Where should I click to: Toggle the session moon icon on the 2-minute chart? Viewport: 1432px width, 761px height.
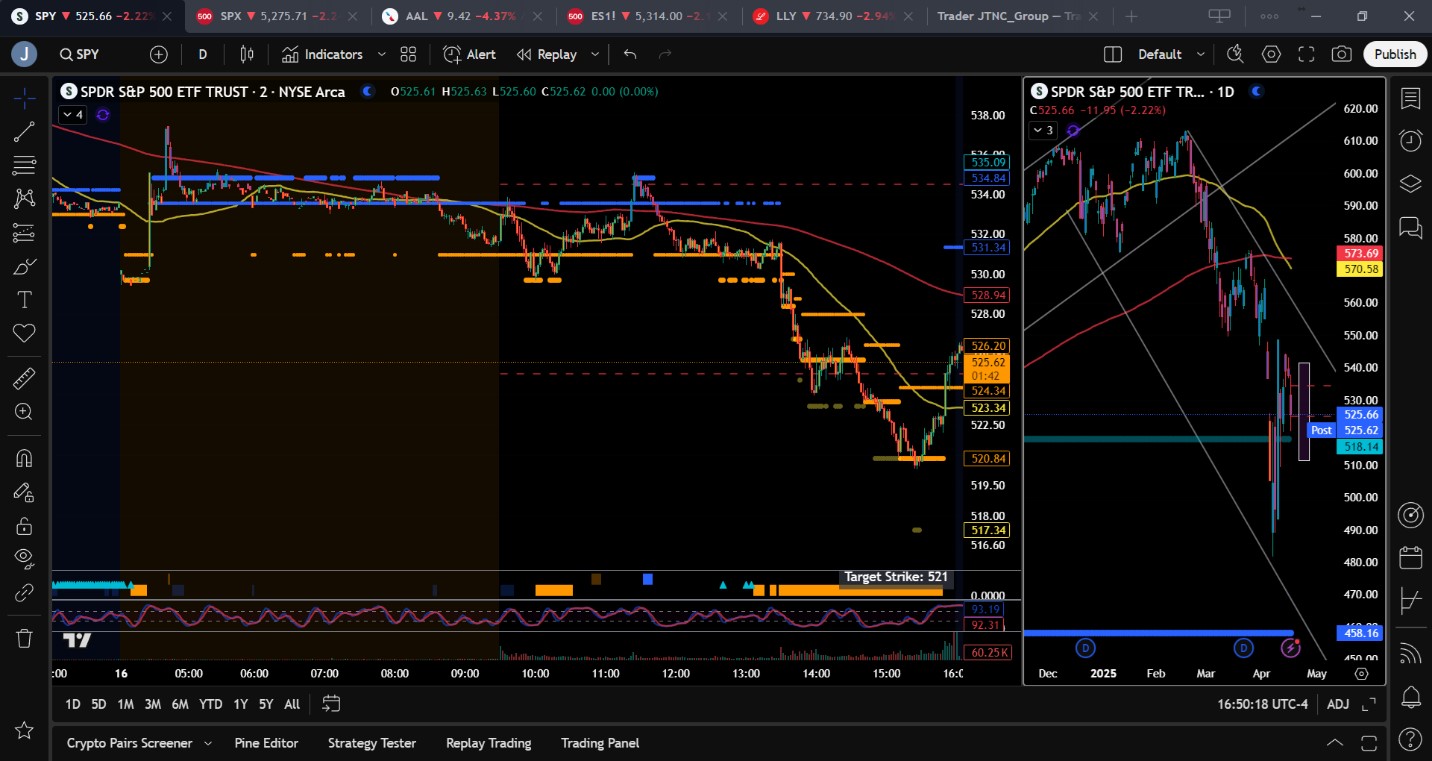tap(368, 91)
